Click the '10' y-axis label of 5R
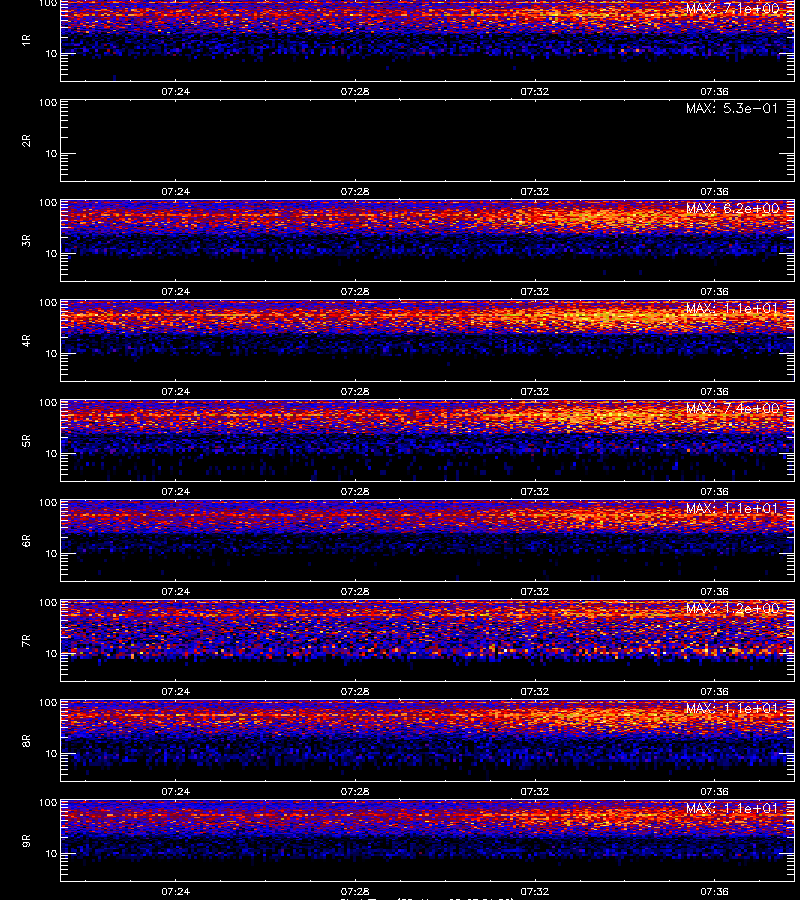This screenshot has height=900, width=800. (x=51, y=453)
